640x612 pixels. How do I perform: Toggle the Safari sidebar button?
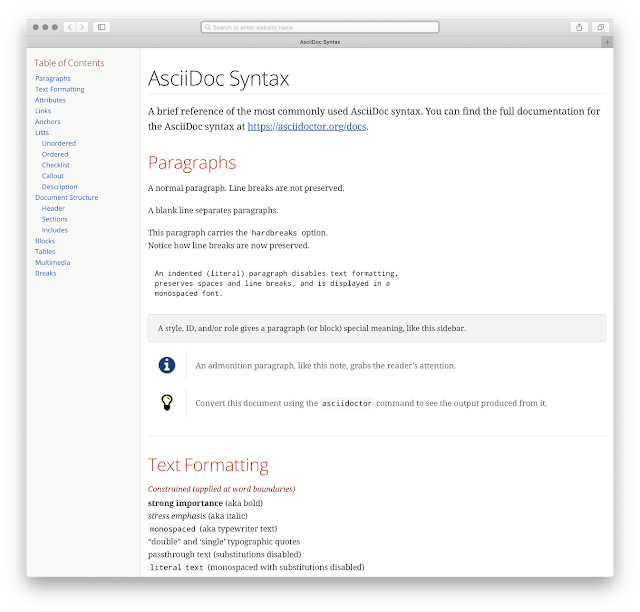(102, 27)
